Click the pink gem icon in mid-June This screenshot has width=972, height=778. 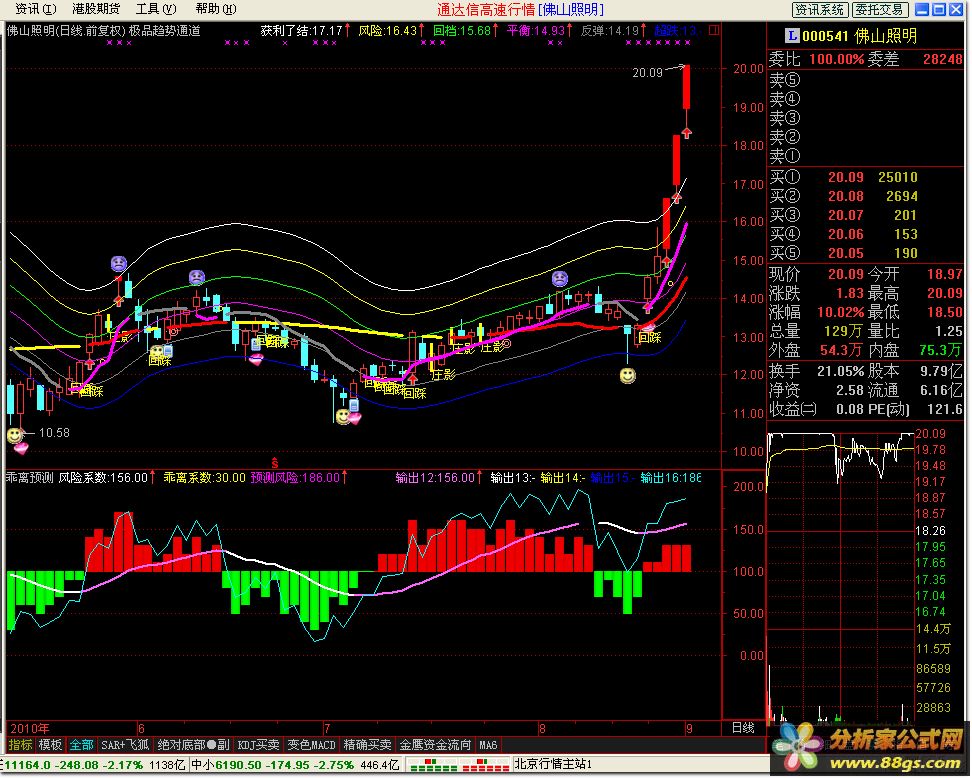(x=256, y=359)
